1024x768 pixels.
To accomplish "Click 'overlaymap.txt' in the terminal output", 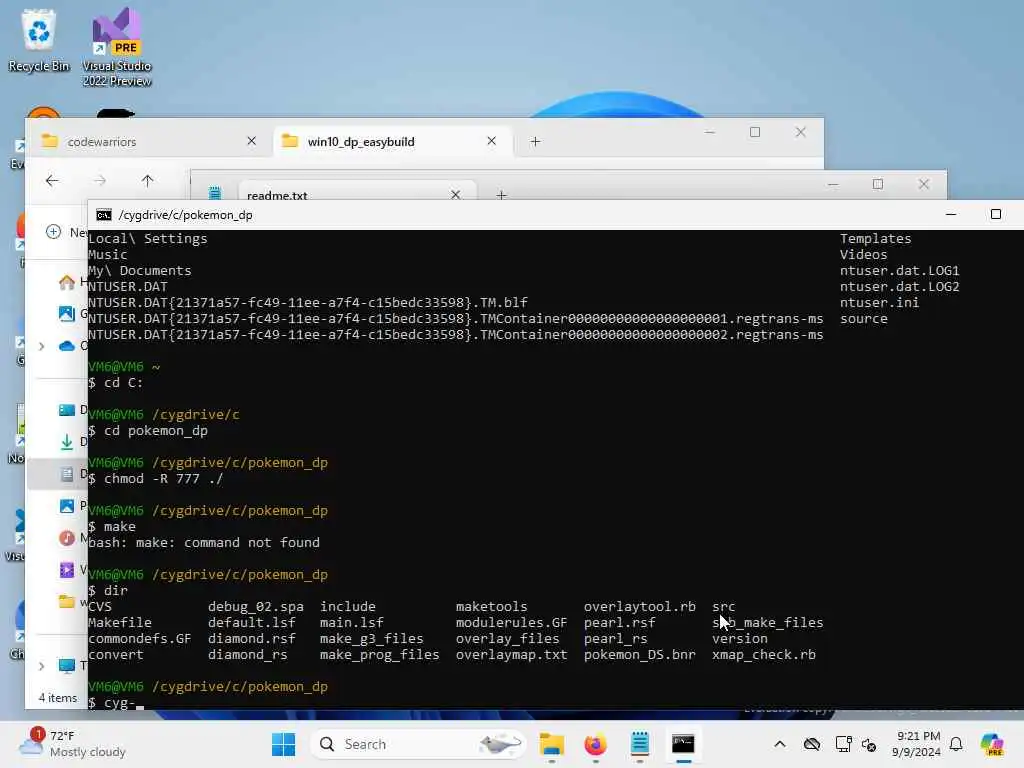I will pyautogui.click(x=511, y=654).
